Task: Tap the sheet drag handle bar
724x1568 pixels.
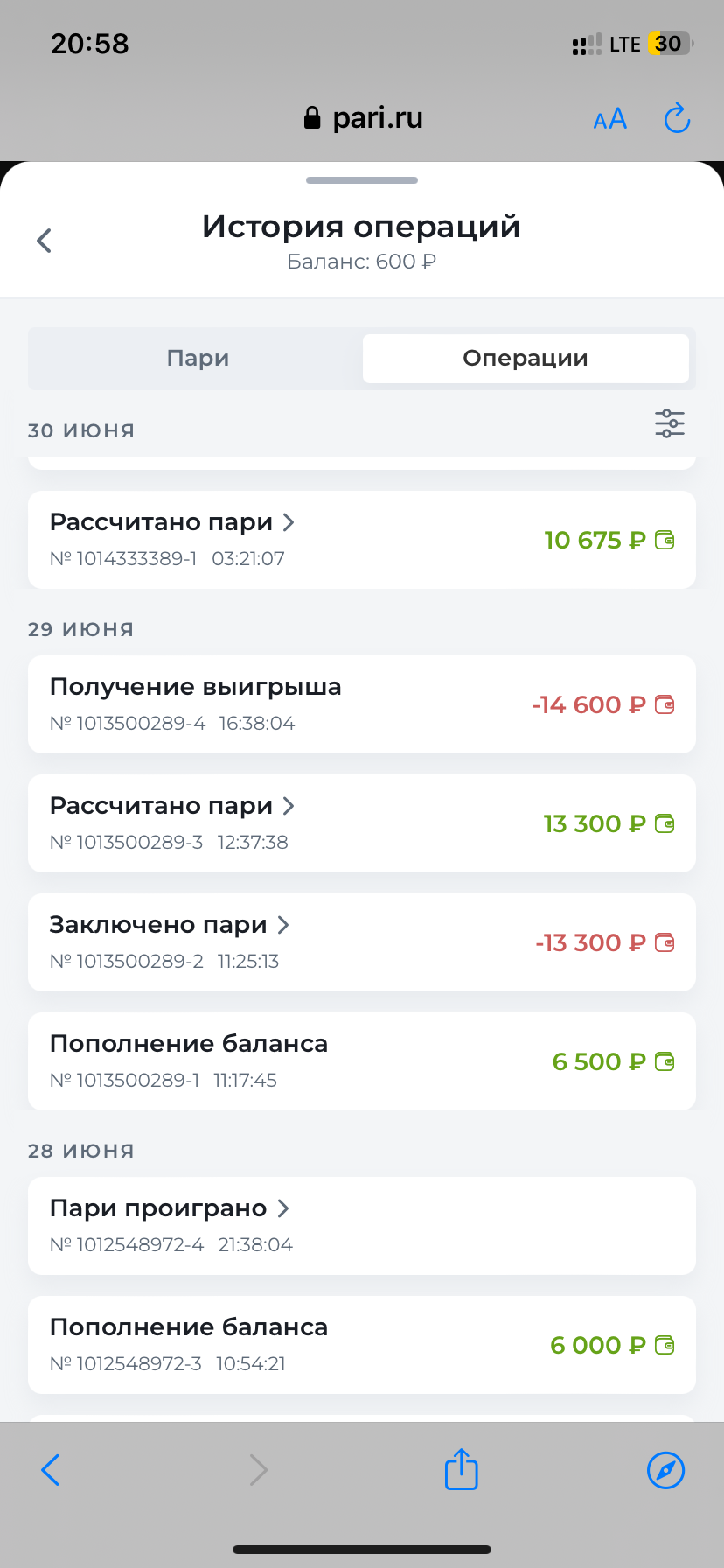Action: pyautogui.click(x=362, y=180)
